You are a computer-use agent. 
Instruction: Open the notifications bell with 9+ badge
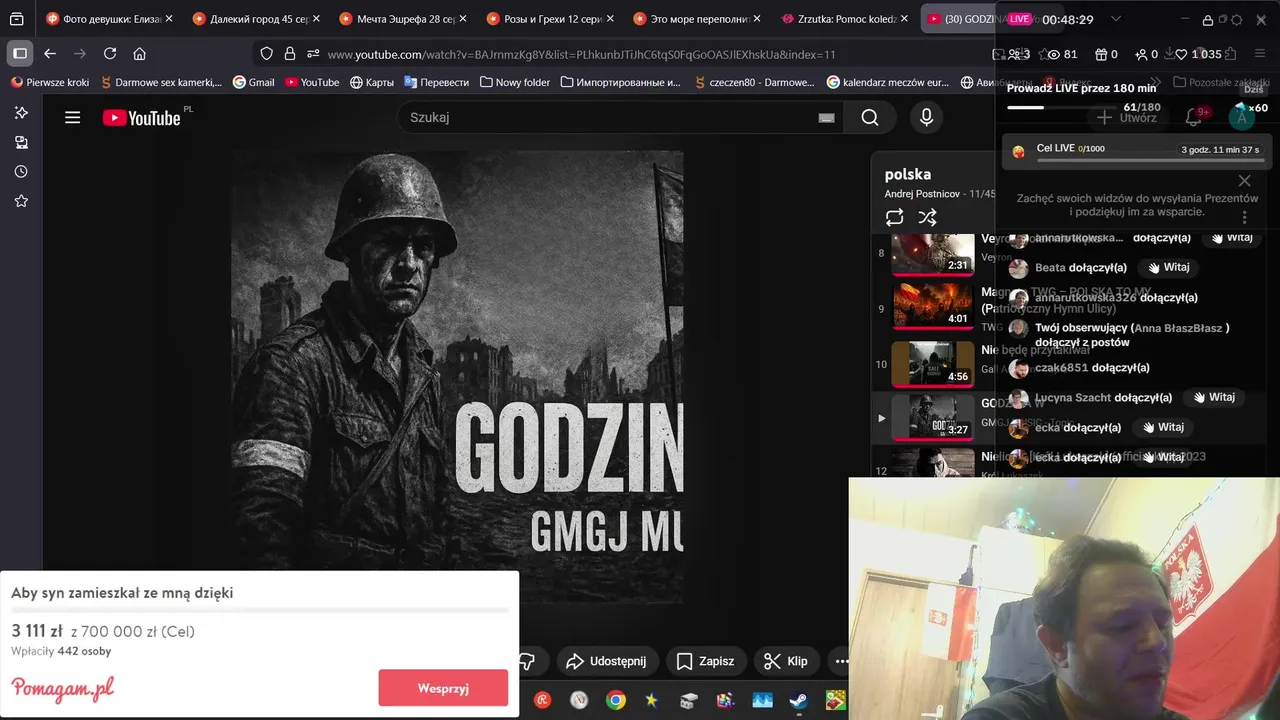pyautogui.click(x=1194, y=117)
